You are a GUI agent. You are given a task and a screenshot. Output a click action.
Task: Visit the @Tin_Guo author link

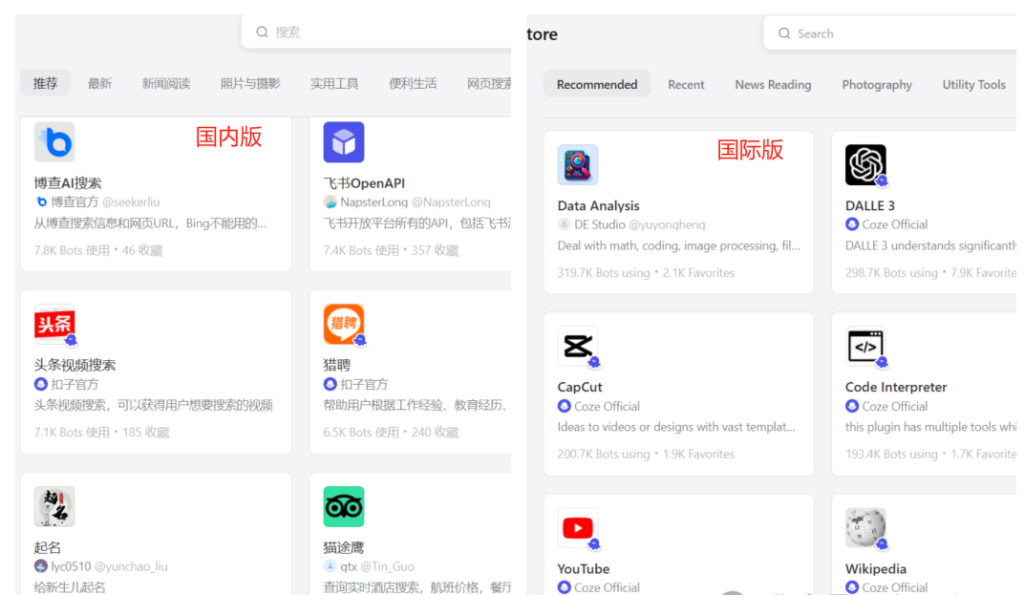click(x=387, y=567)
